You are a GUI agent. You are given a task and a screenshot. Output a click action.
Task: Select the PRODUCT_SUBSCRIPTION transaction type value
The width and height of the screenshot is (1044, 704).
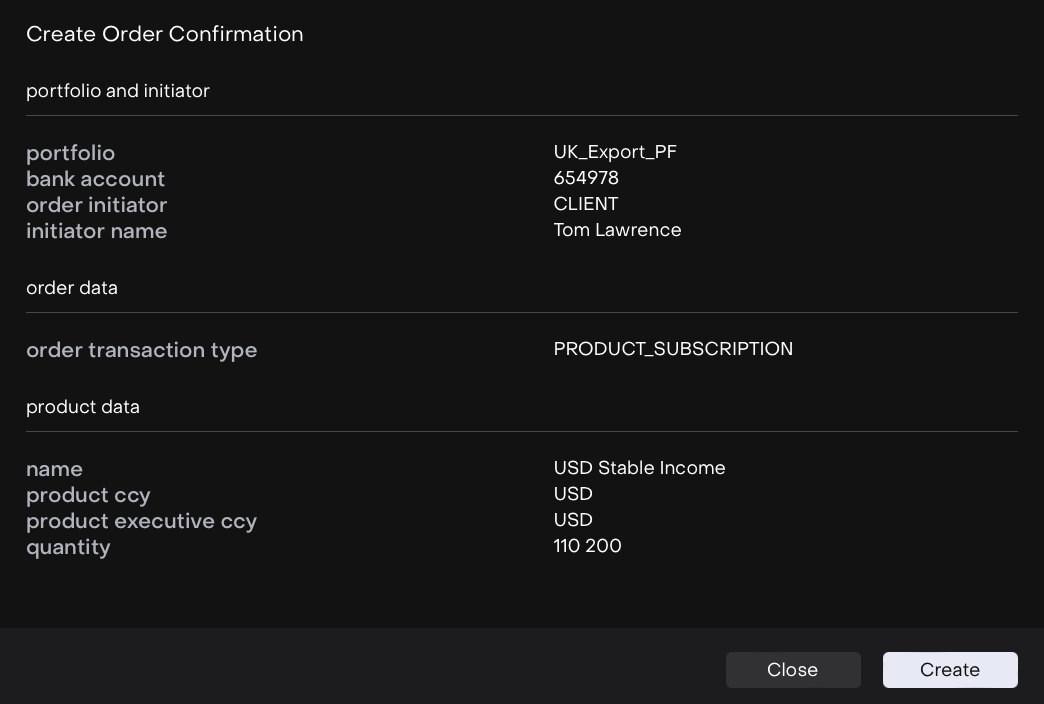point(673,349)
